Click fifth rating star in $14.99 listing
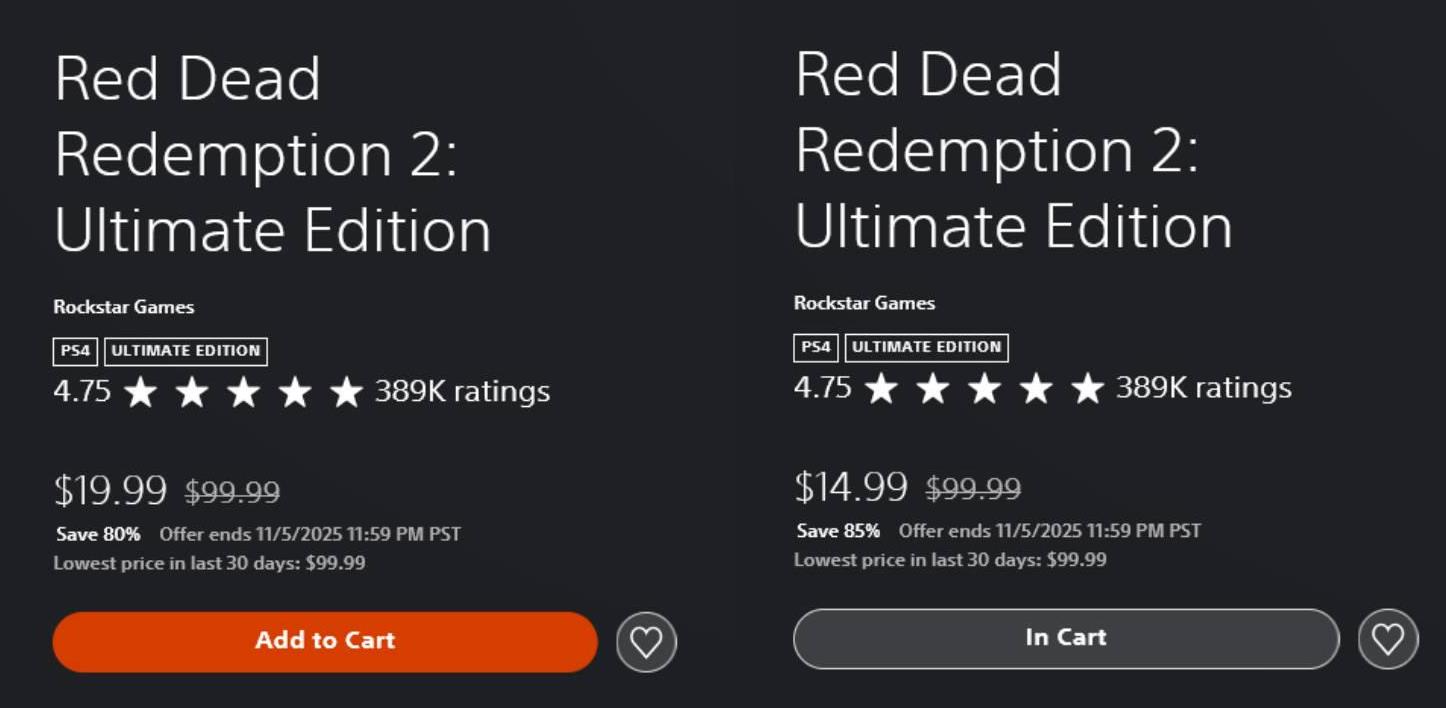1446x708 pixels. 1087,389
